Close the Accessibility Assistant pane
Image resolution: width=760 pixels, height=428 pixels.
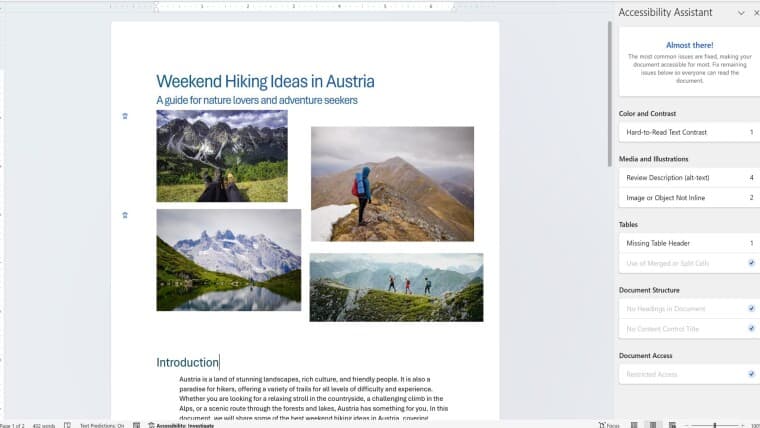click(x=756, y=13)
